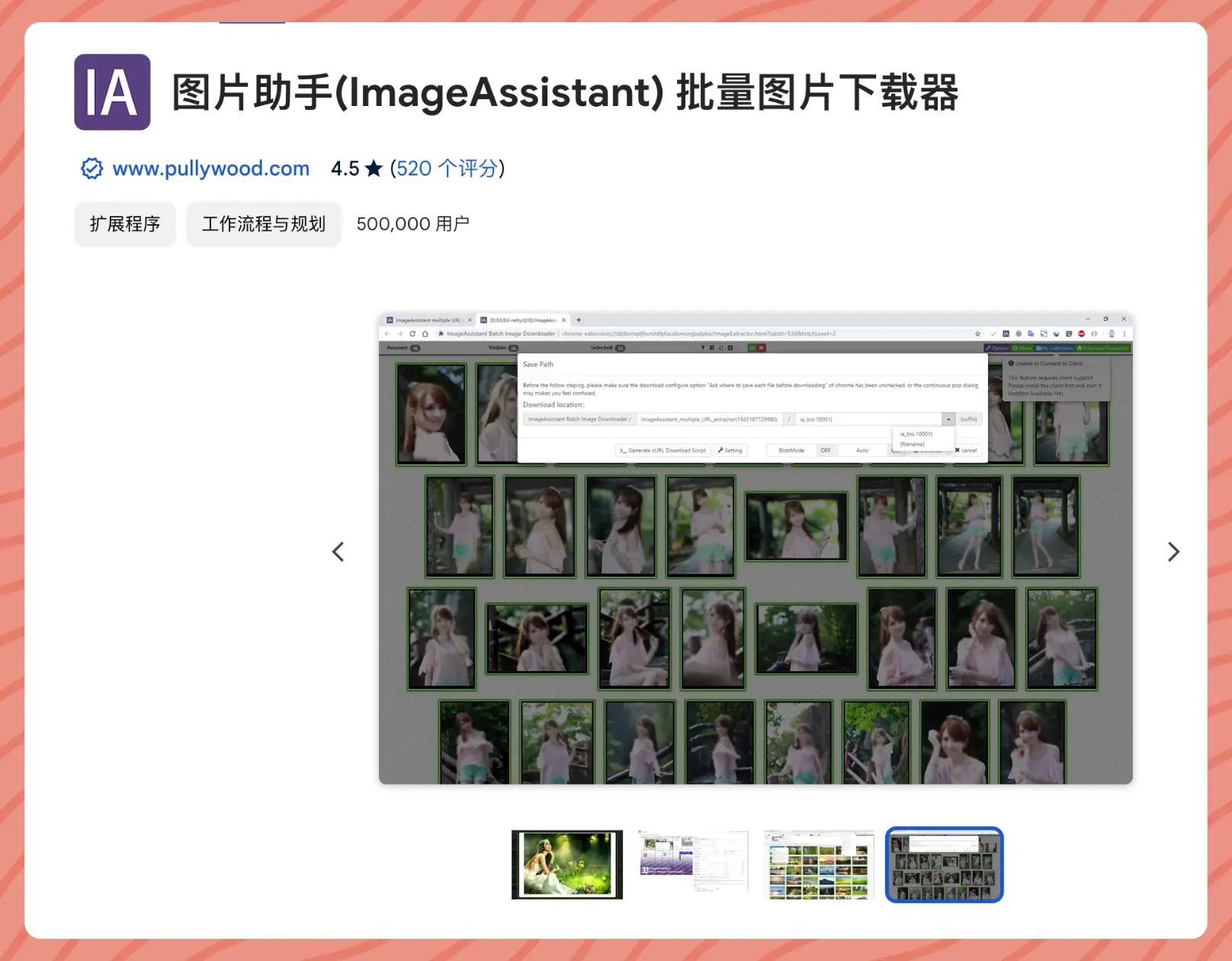This screenshot has height=961, width=1232.
Task: Open the 工作流程与规划 category chip
Action: (x=264, y=224)
